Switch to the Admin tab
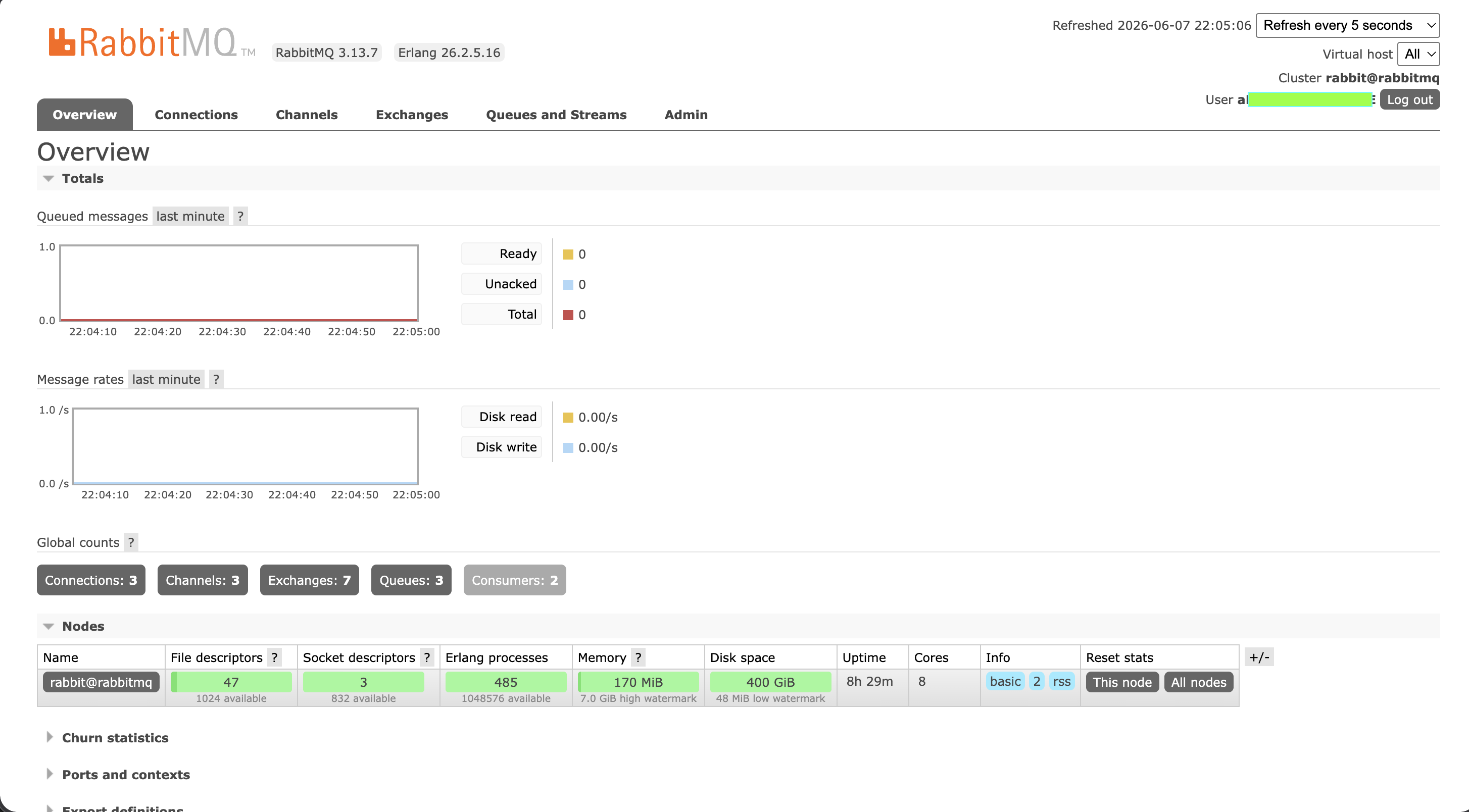1469x812 pixels. 686,115
